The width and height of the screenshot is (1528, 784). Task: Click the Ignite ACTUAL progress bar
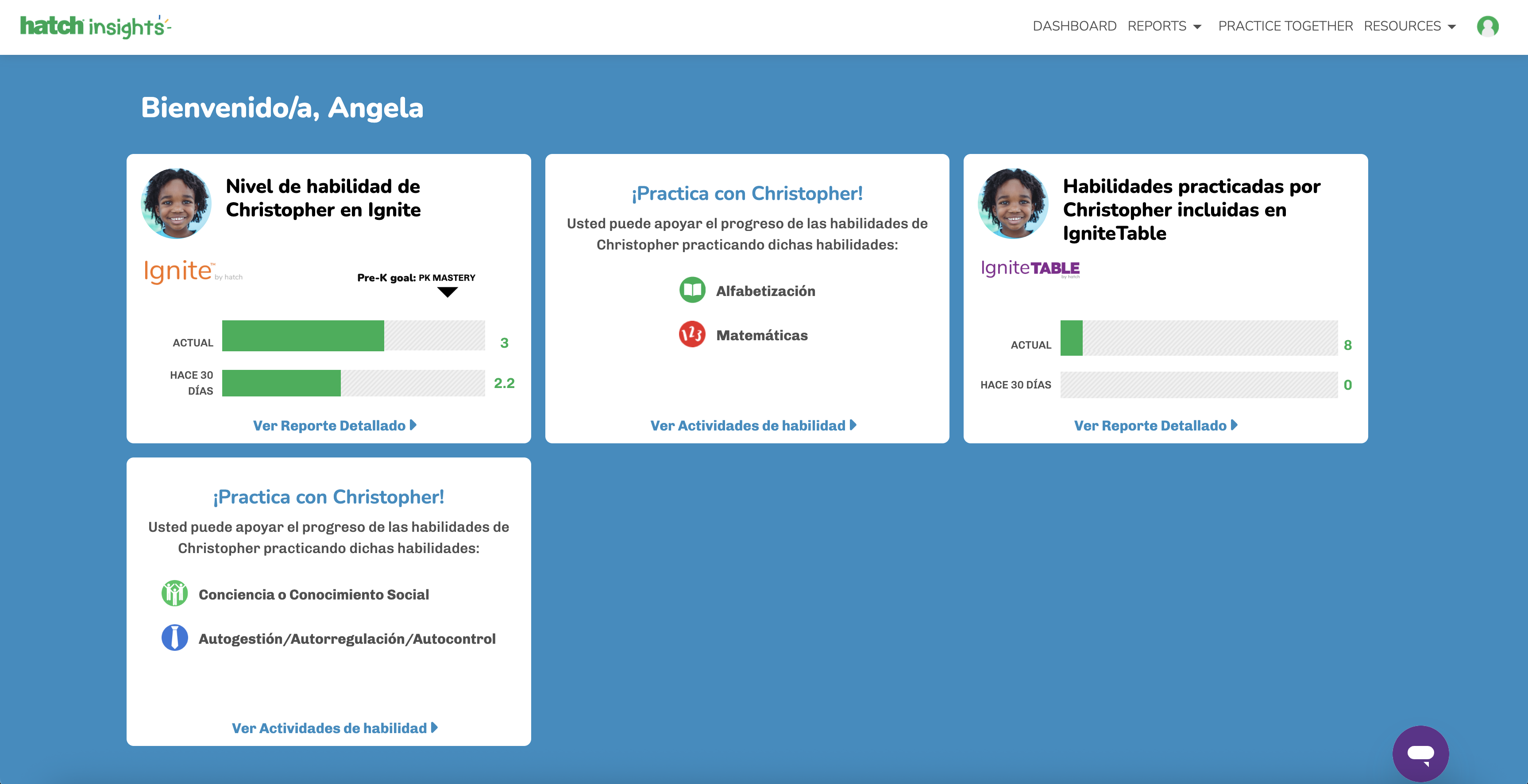click(x=354, y=336)
